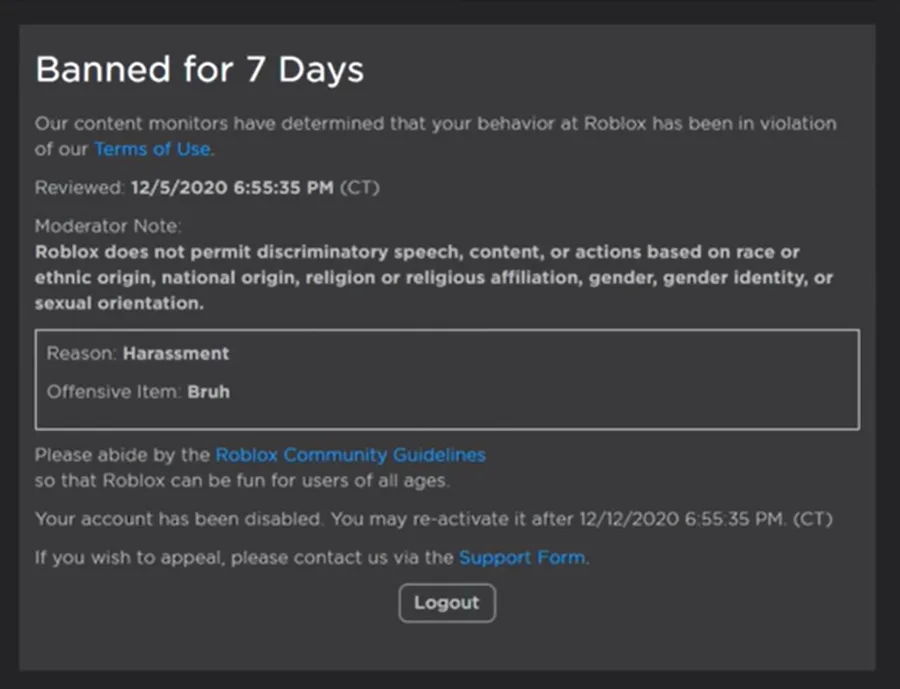Click the 'Please abide by the' text
The height and width of the screenshot is (689, 900).
(122, 455)
